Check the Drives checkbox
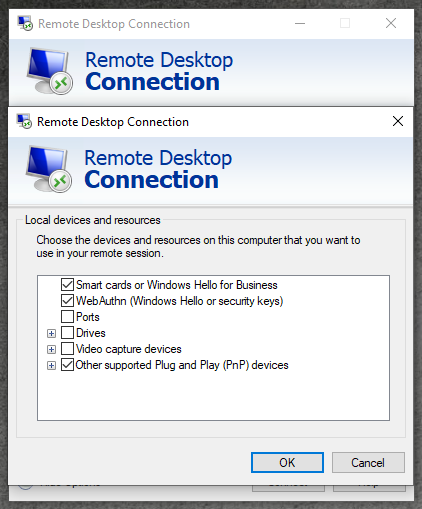This screenshot has width=422, height=509. (x=67, y=332)
